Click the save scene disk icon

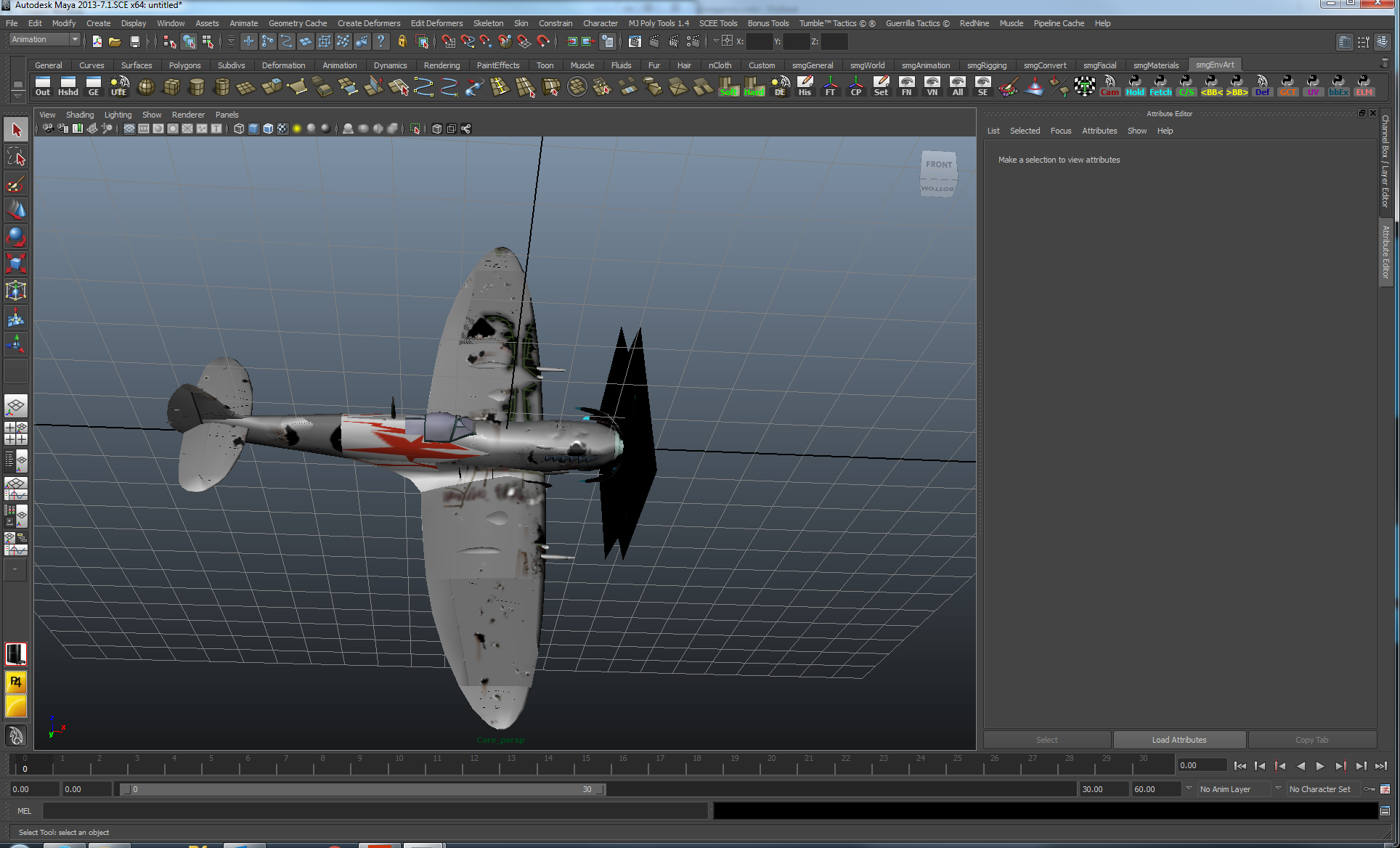(134, 41)
